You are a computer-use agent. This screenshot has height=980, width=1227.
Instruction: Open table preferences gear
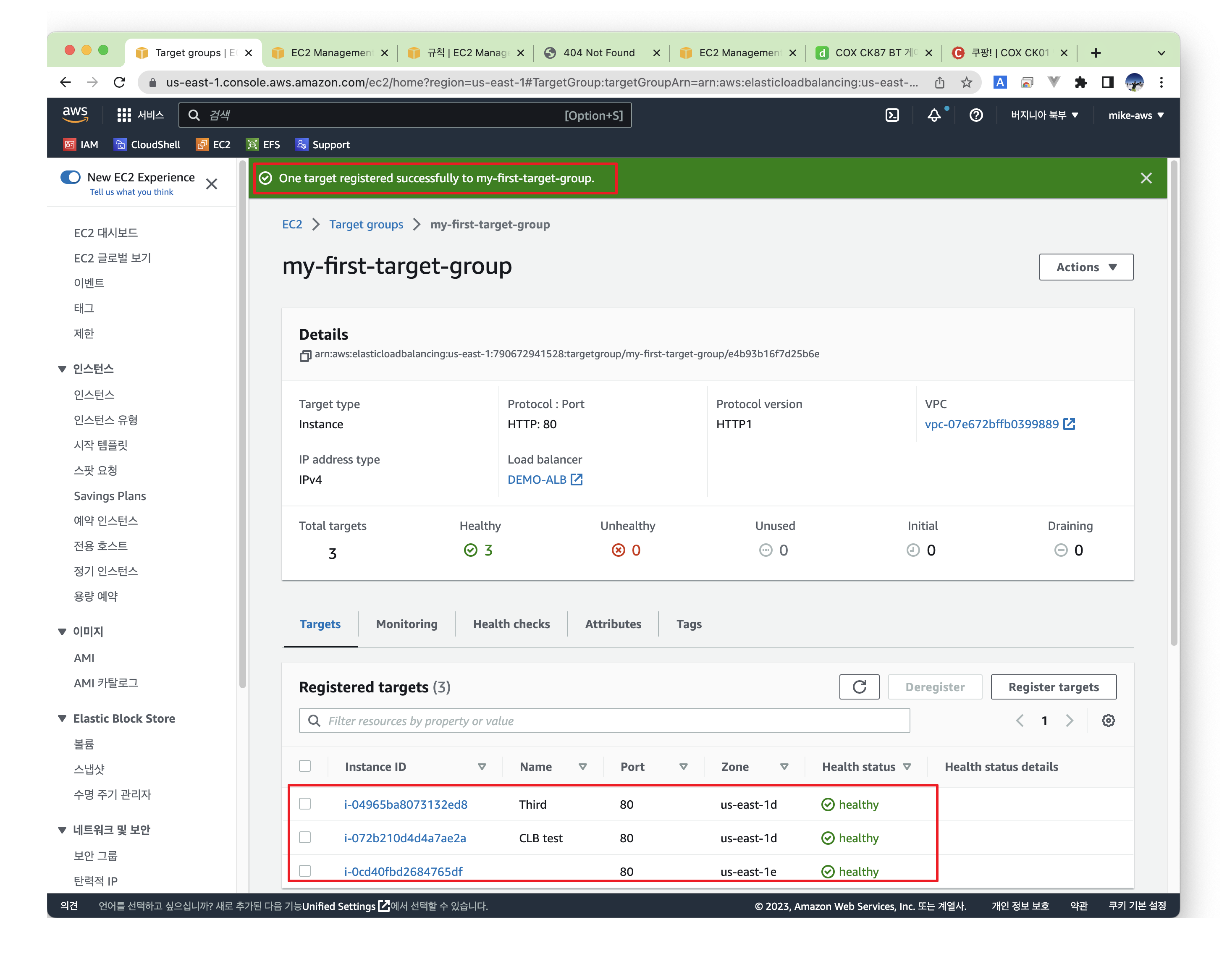[x=1107, y=720]
